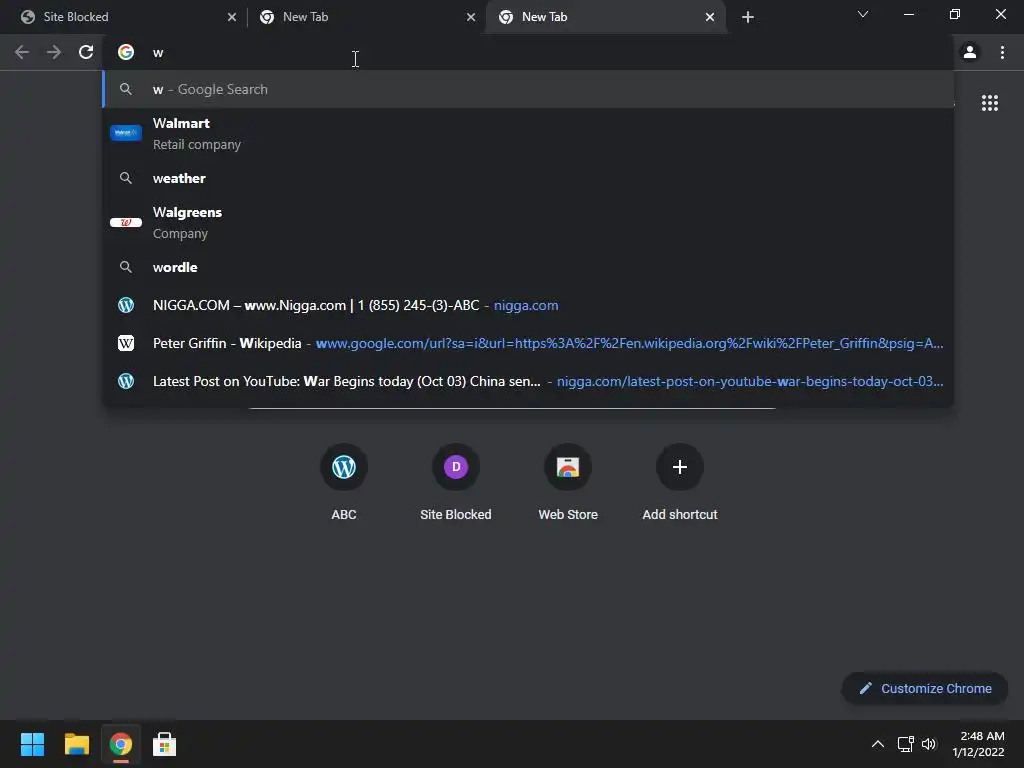
Task: Open the Google apps grid
Action: point(989,103)
